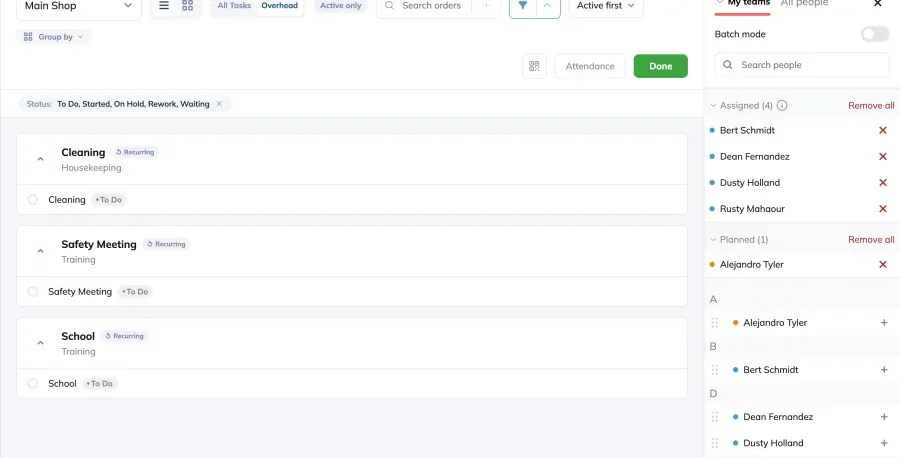Remove Bert Schmidt from Assigned
Viewport: 900px width, 458px height.
883,130
